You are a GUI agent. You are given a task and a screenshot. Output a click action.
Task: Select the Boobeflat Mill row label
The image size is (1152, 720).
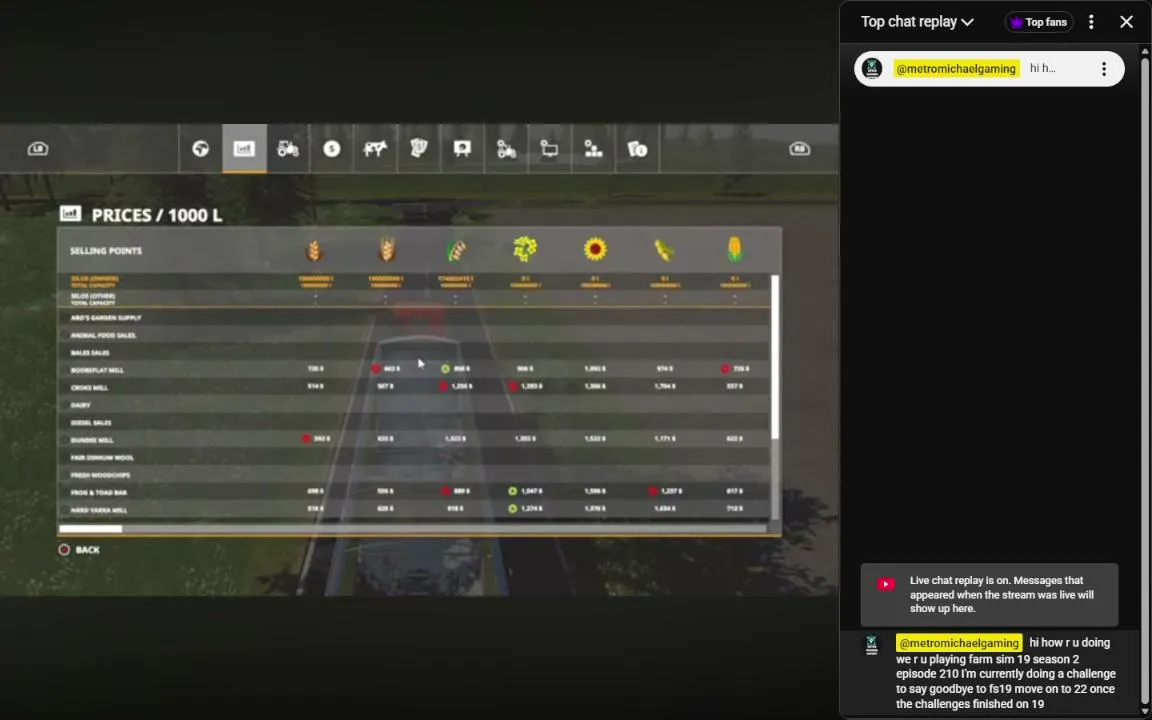coord(97,370)
